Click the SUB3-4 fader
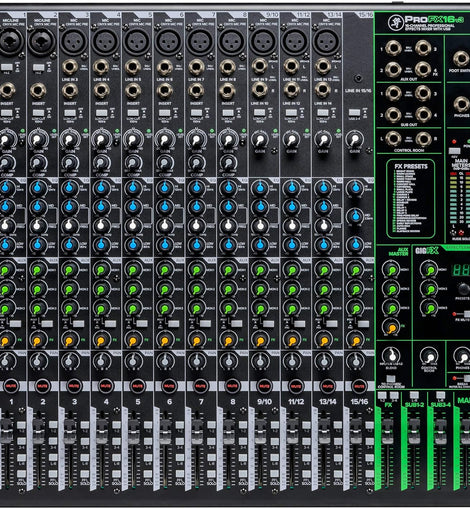 (440, 432)
